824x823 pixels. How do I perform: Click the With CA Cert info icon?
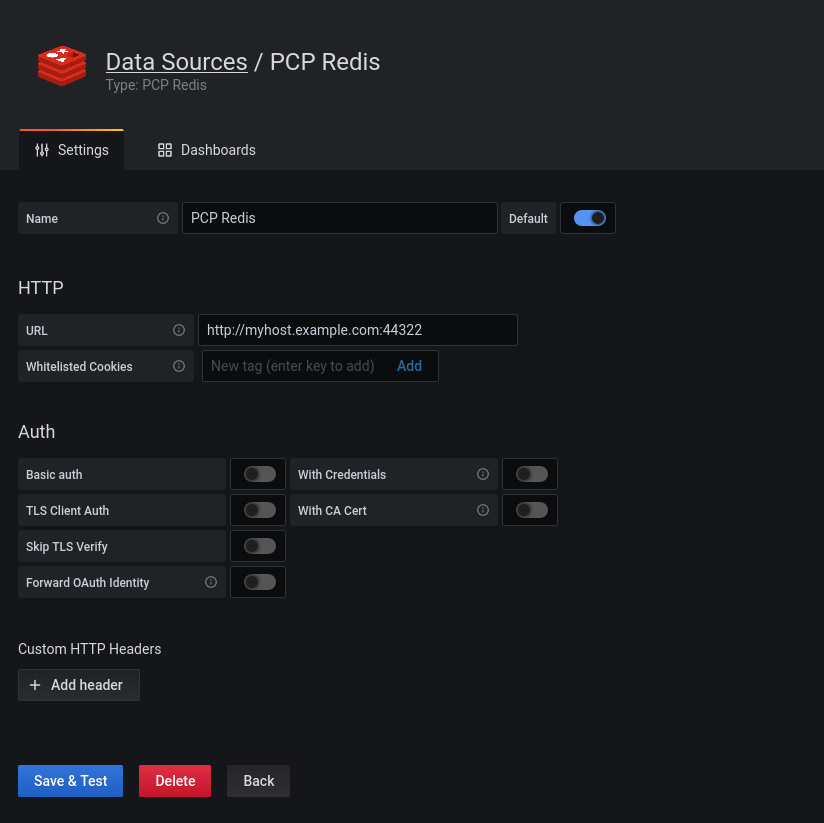point(483,510)
